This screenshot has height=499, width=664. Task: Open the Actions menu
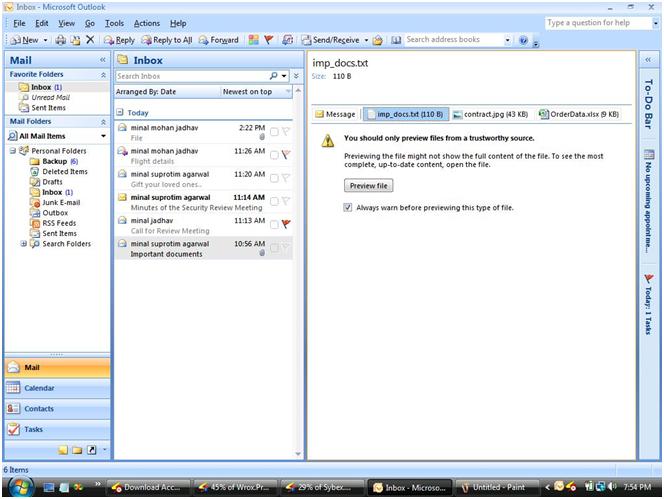147,23
